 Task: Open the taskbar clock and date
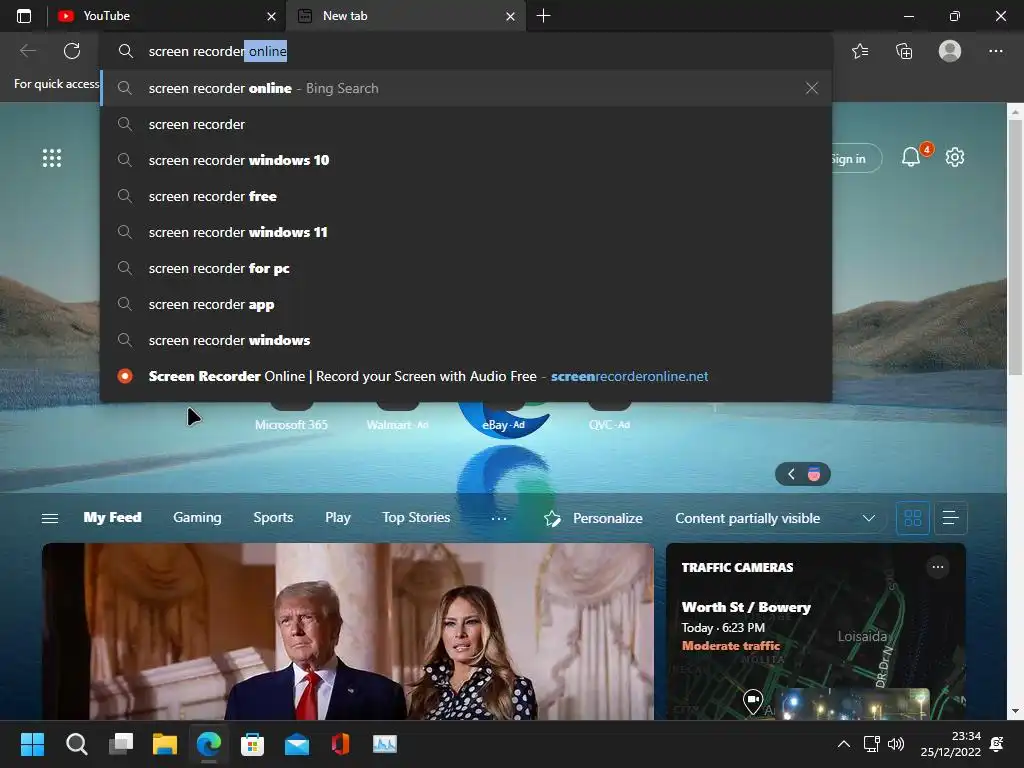tap(950, 744)
